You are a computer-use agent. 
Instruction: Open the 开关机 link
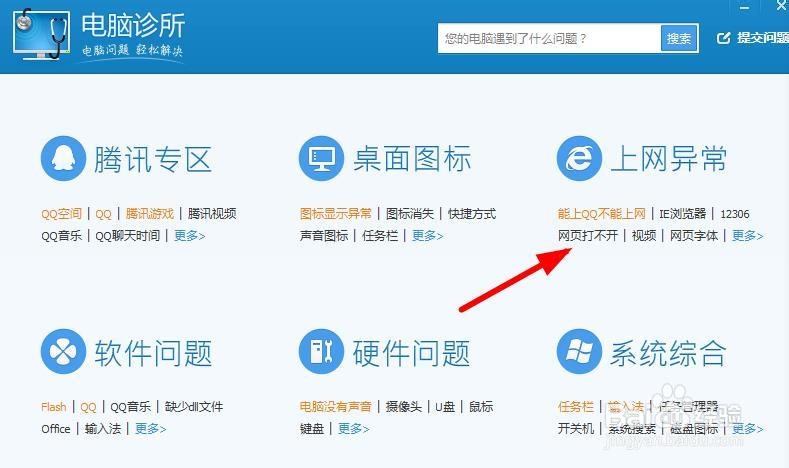tap(576, 429)
